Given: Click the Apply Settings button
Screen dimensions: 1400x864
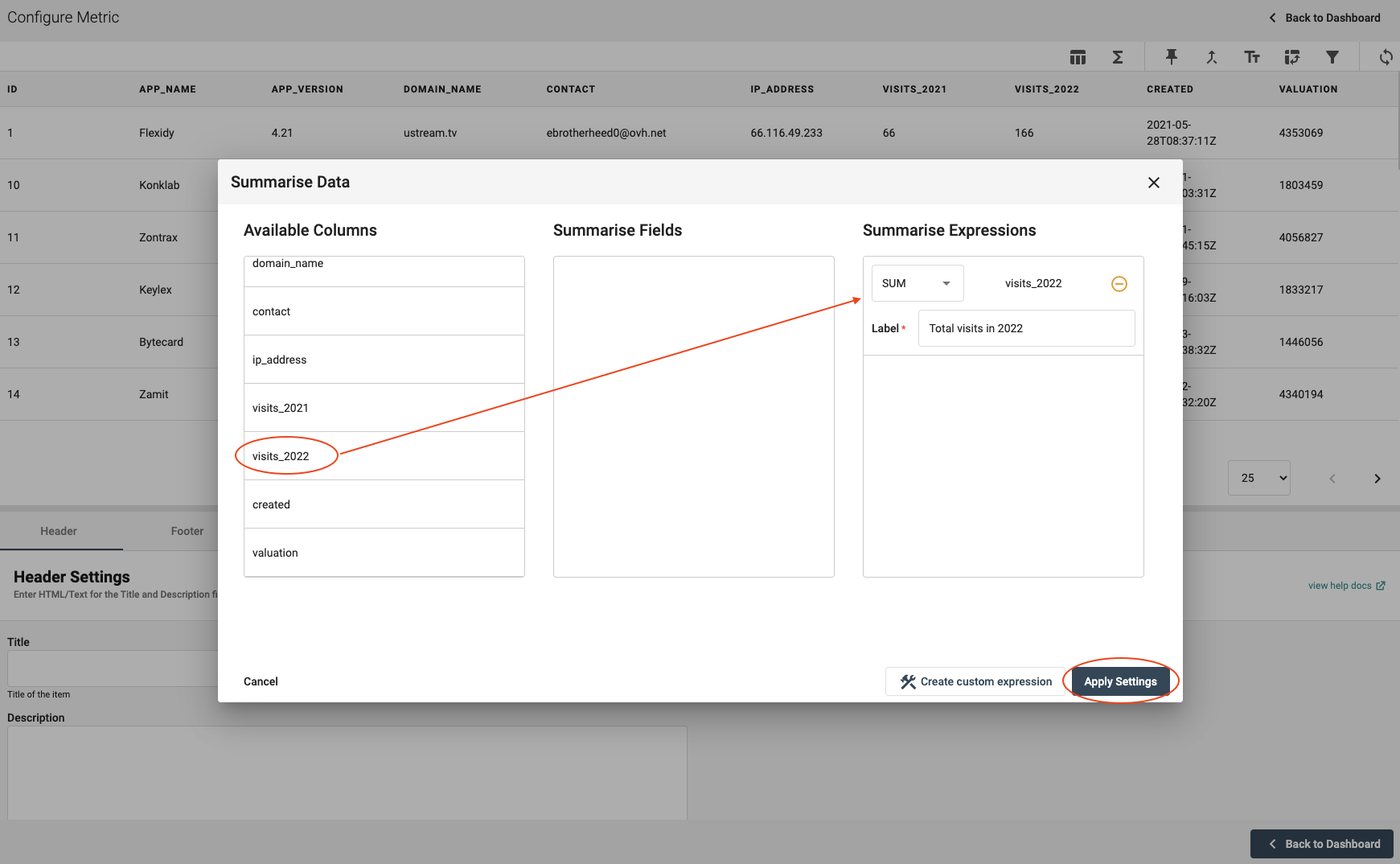Looking at the screenshot, I should (x=1120, y=681).
